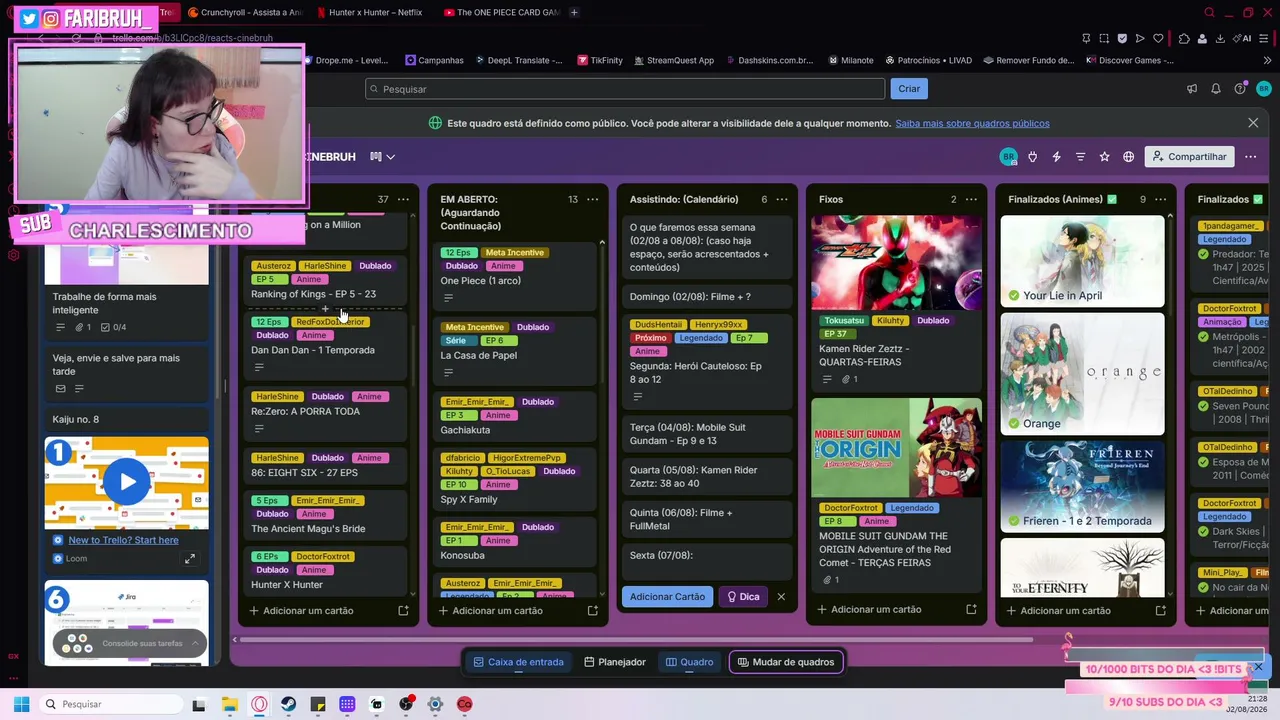Open list actions for EM ABERTO list
Screen dimensions: 1280x720
(x=592, y=199)
